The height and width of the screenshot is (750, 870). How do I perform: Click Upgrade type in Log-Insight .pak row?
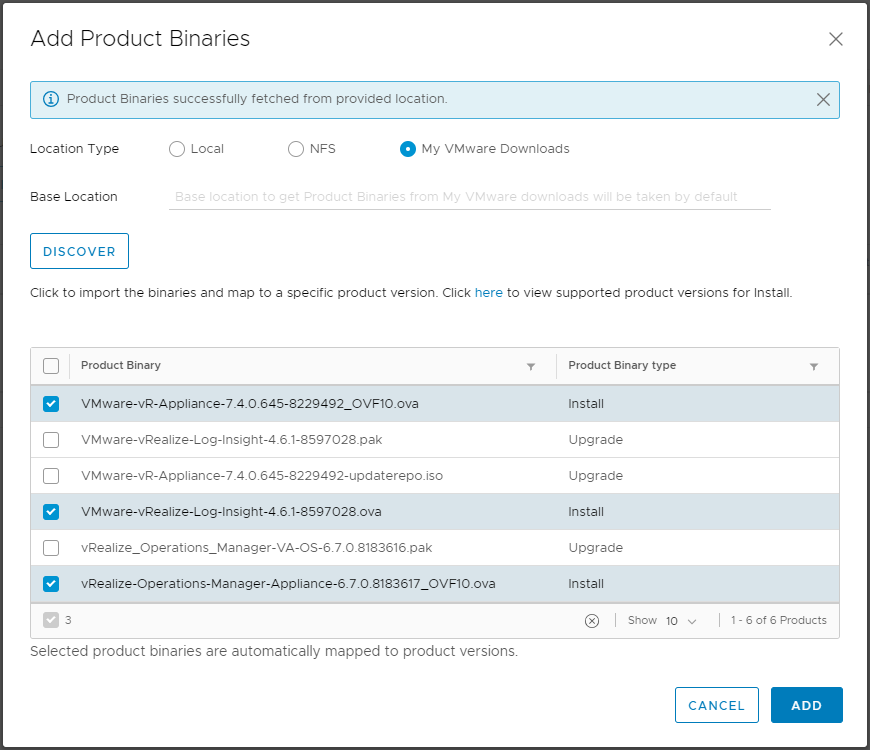595,440
